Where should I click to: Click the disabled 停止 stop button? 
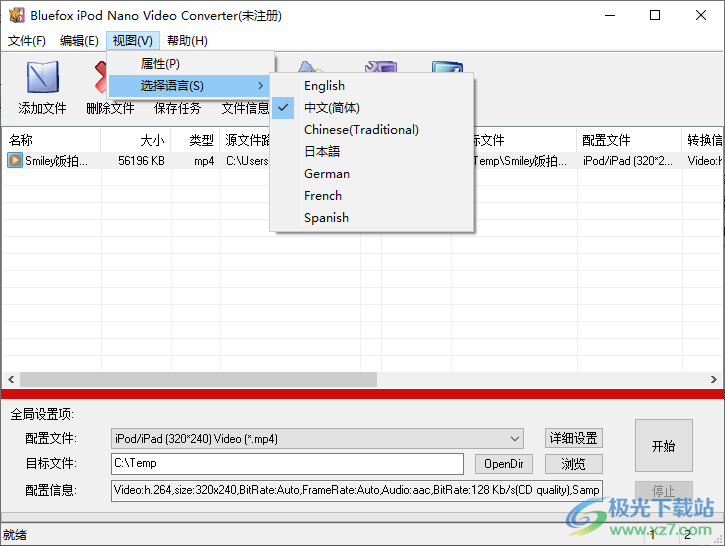(x=664, y=491)
